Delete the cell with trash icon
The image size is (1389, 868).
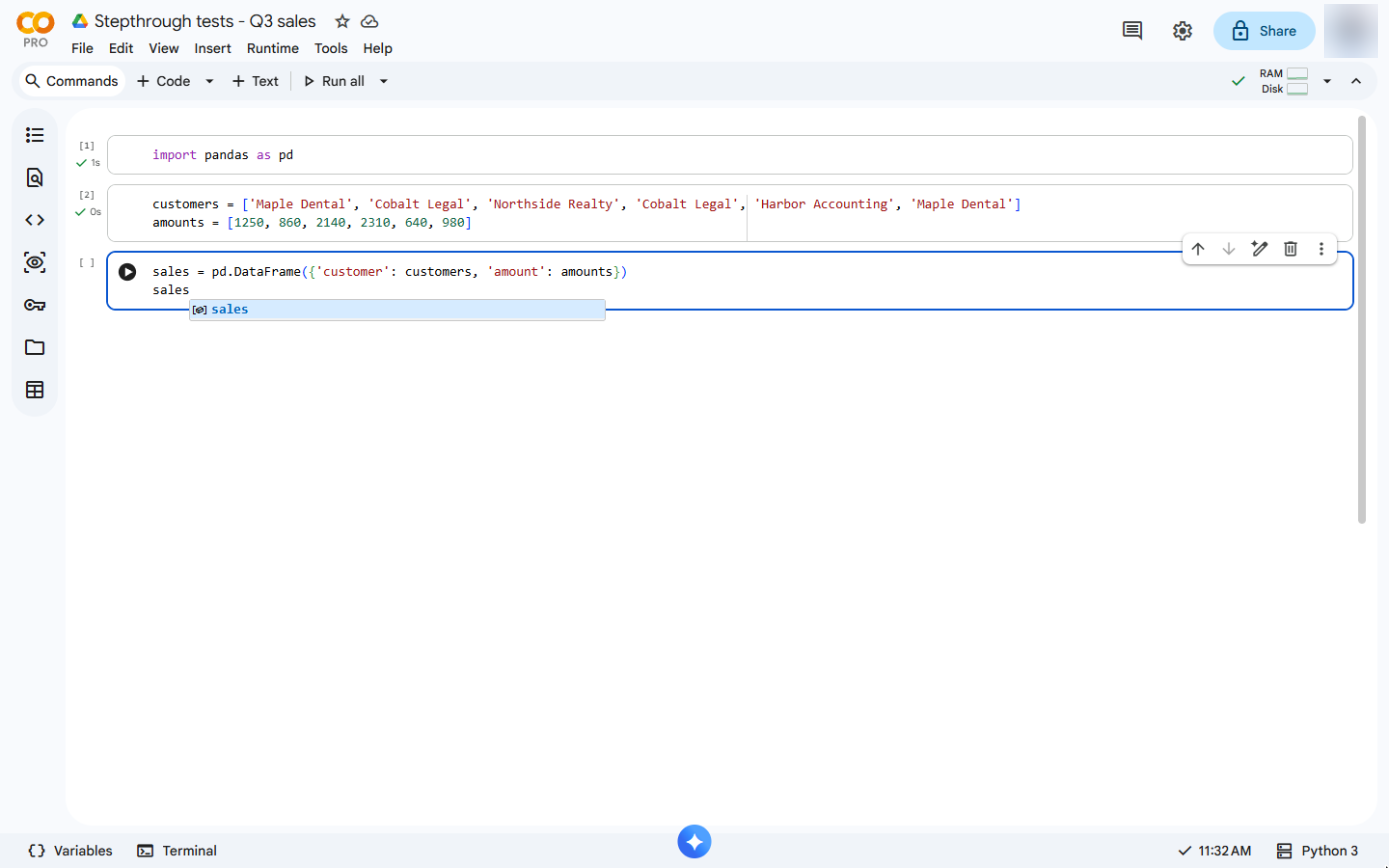(1291, 249)
